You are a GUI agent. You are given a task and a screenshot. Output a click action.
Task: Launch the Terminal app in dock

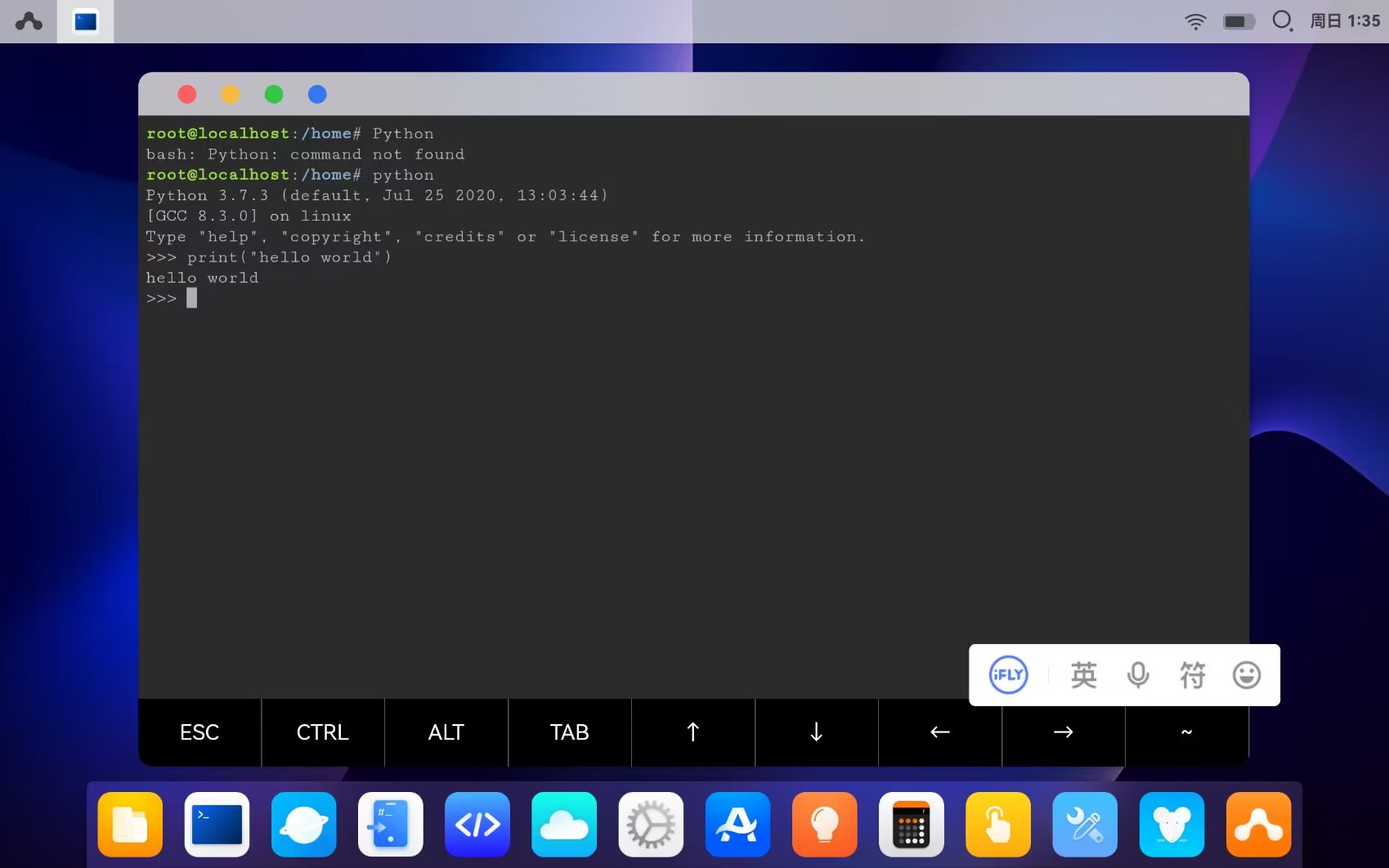pyautogui.click(x=217, y=825)
